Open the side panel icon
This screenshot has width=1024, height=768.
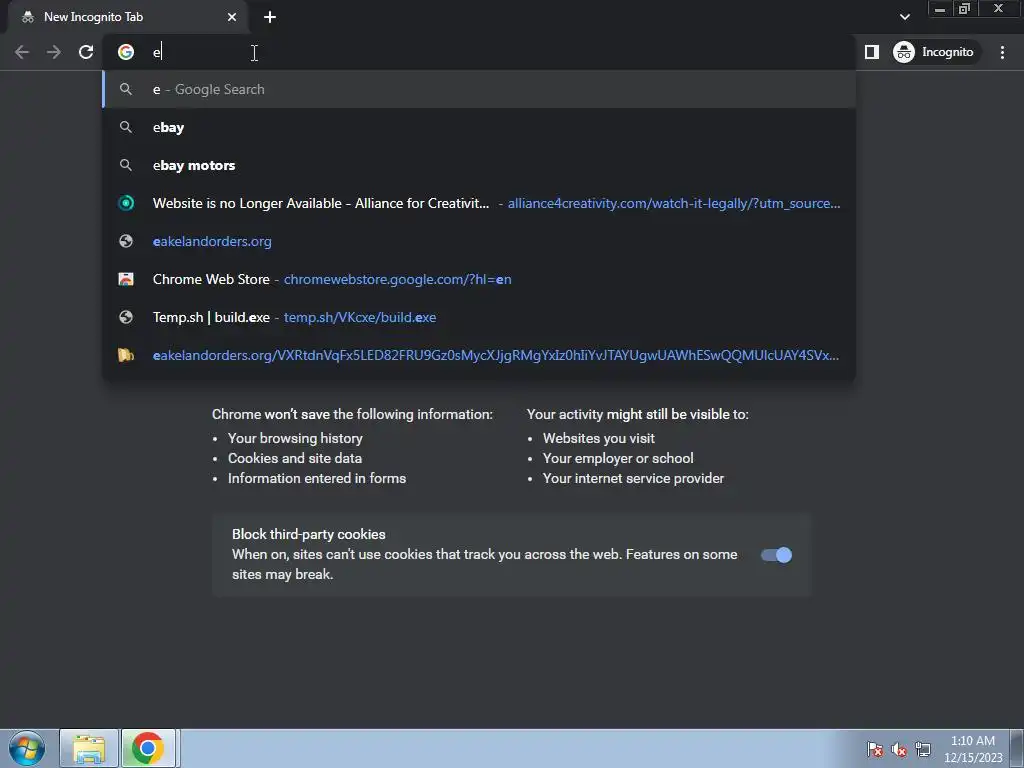pos(871,52)
